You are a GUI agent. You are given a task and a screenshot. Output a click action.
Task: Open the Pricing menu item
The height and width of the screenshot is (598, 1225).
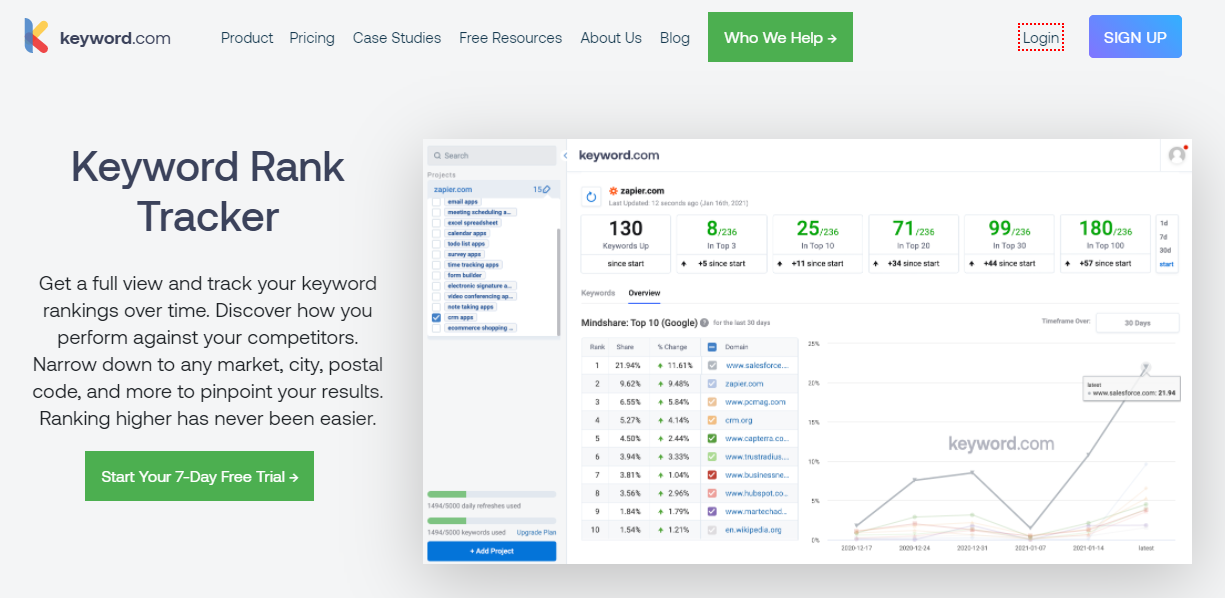pos(312,38)
